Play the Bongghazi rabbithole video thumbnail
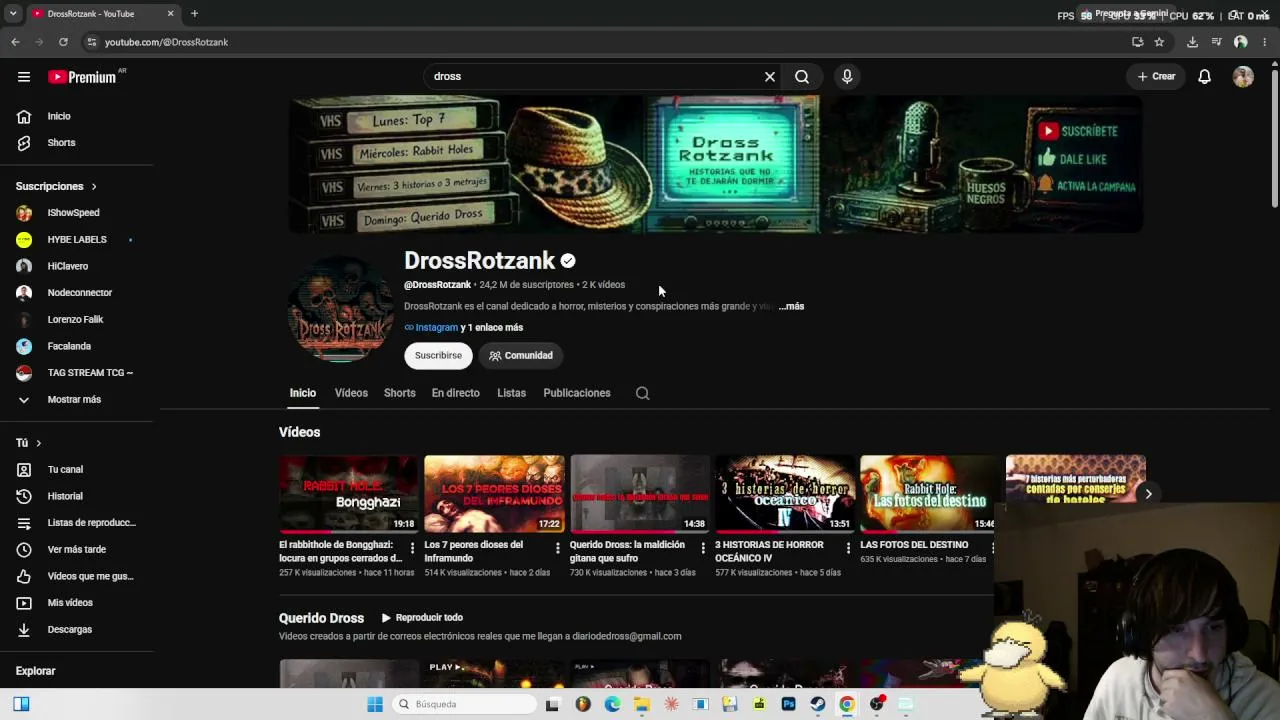The width and height of the screenshot is (1280, 720). (349, 494)
